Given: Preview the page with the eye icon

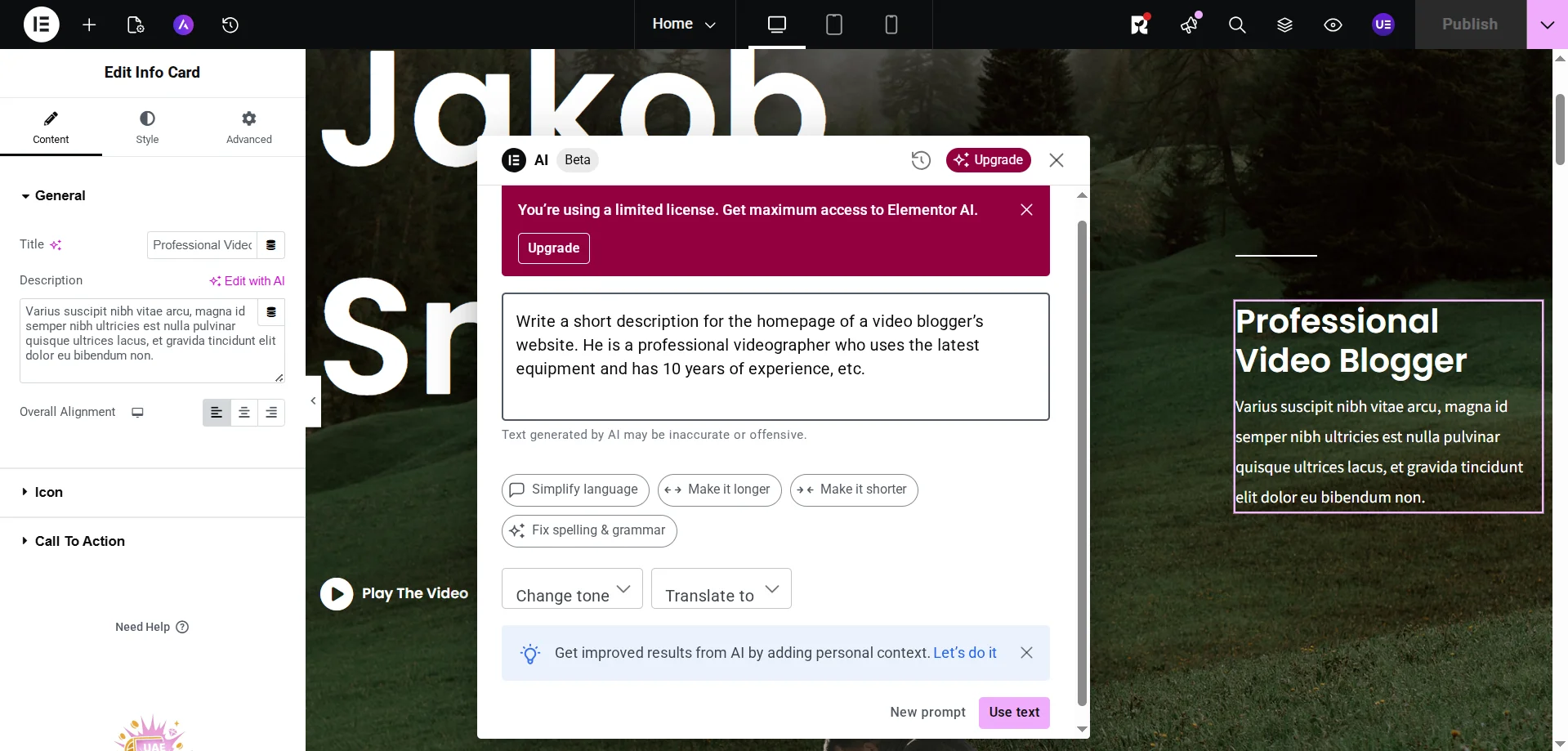Looking at the screenshot, I should (x=1333, y=25).
